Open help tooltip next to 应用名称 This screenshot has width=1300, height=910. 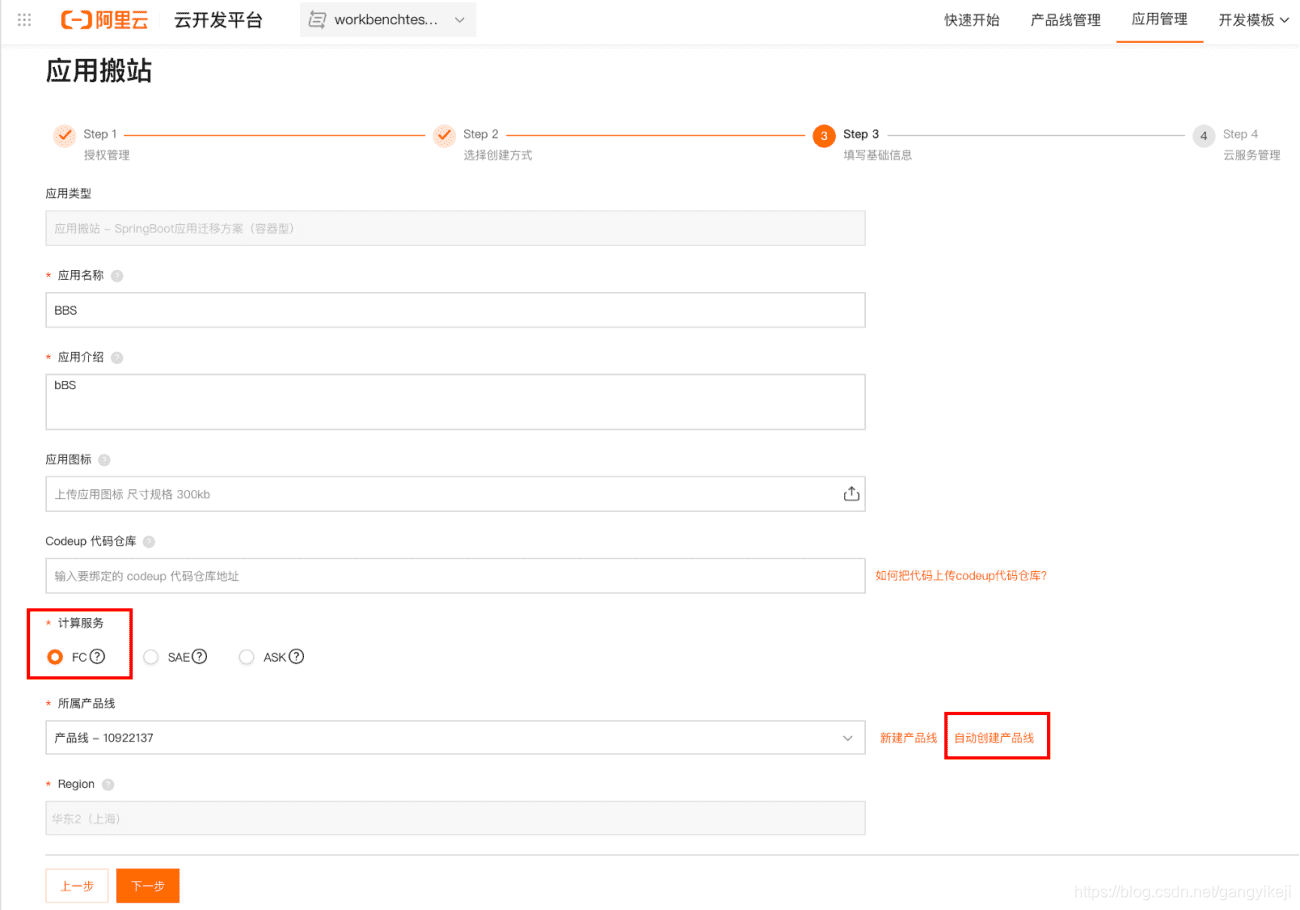117,276
